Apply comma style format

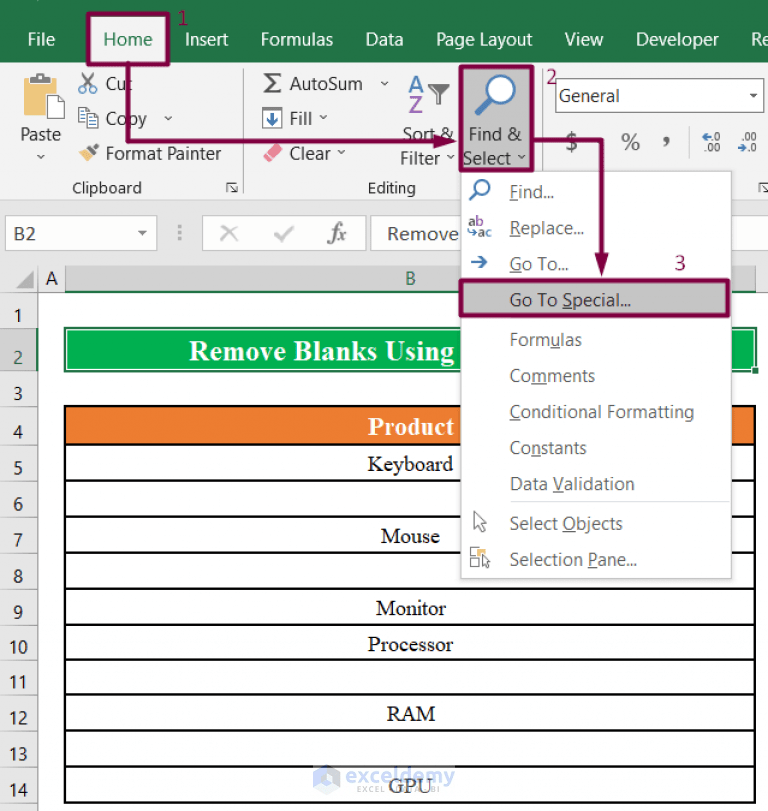tap(666, 141)
